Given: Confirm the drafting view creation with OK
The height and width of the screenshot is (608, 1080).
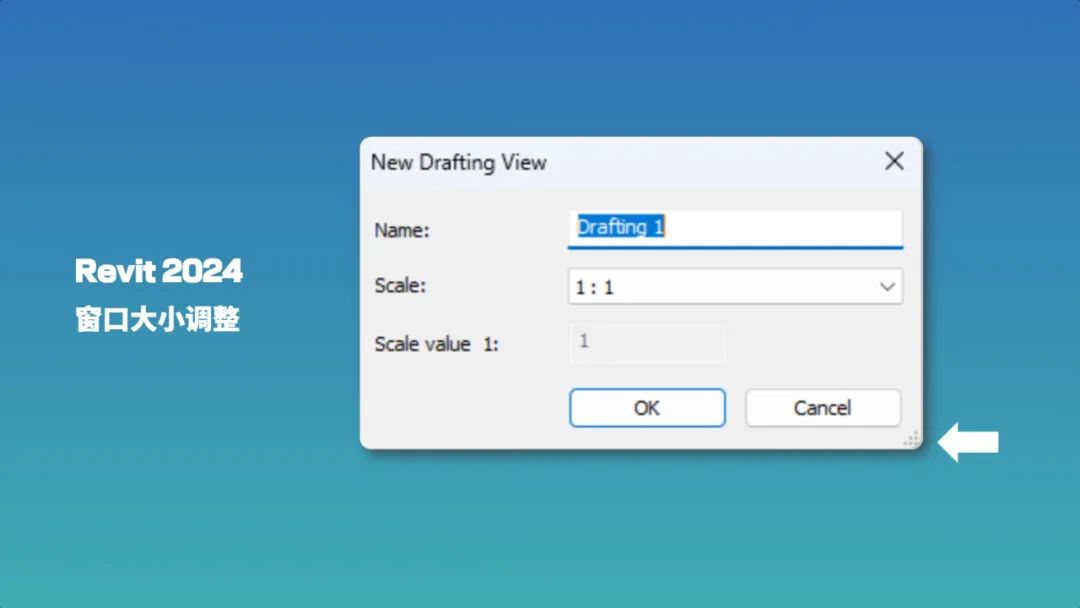Looking at the screenshot, I should coord(646,408).
